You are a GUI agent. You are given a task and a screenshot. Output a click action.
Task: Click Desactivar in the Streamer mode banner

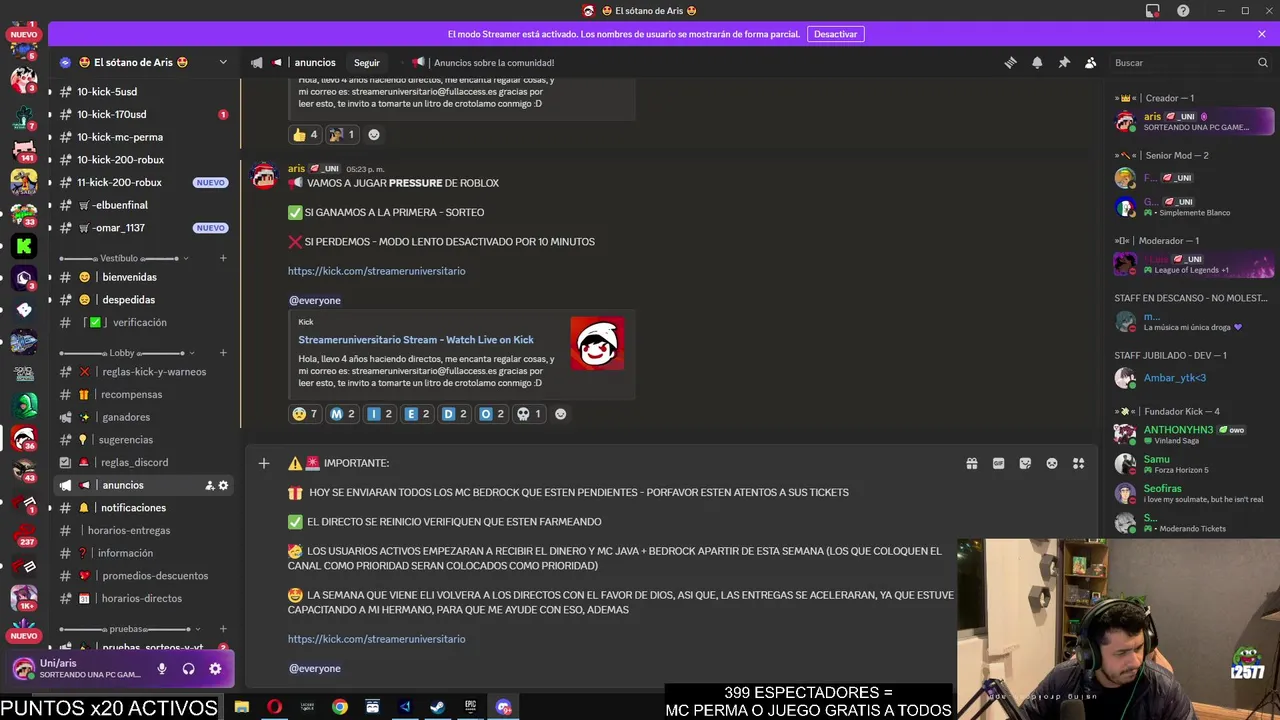coord(835,34)
